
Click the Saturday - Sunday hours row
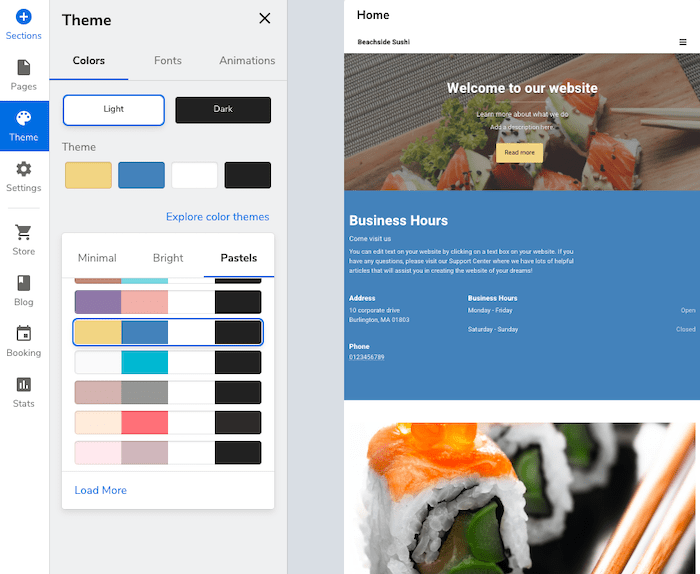coord(581,329)
